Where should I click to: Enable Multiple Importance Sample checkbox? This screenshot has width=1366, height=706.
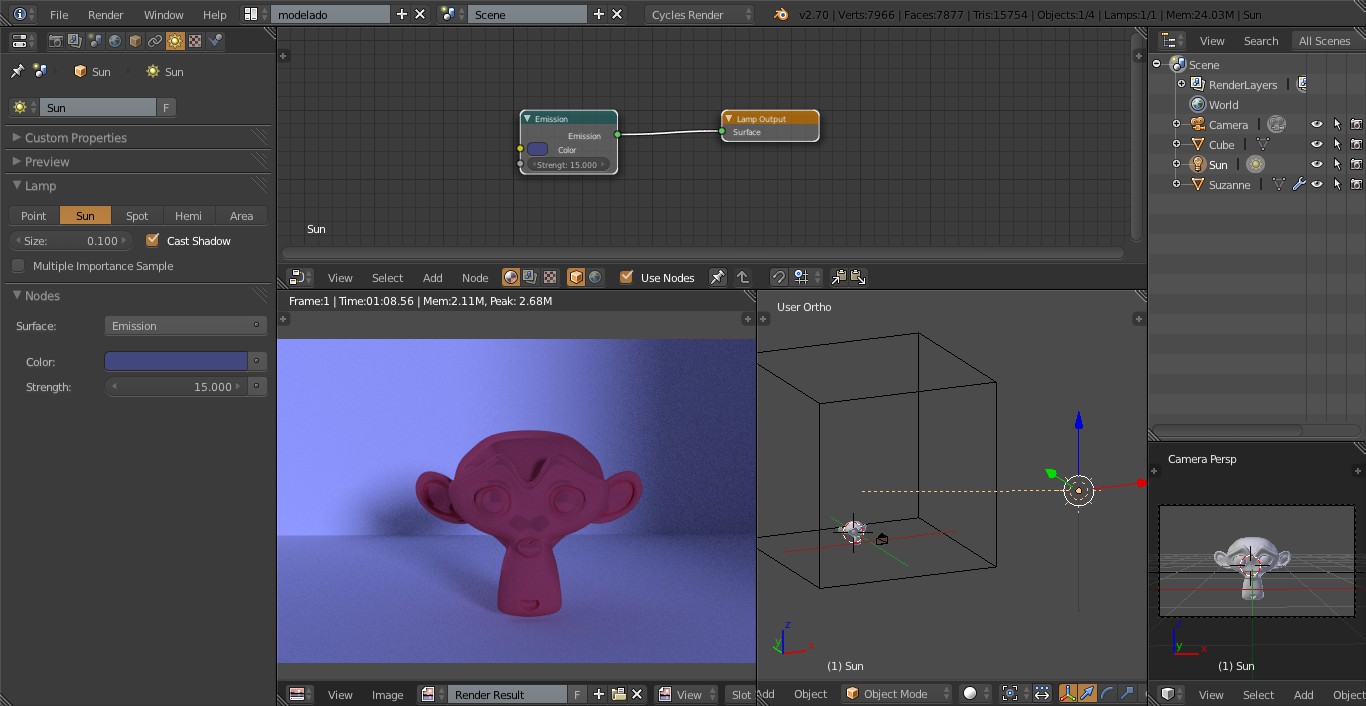pyautogui.click(x=18, y=266)
